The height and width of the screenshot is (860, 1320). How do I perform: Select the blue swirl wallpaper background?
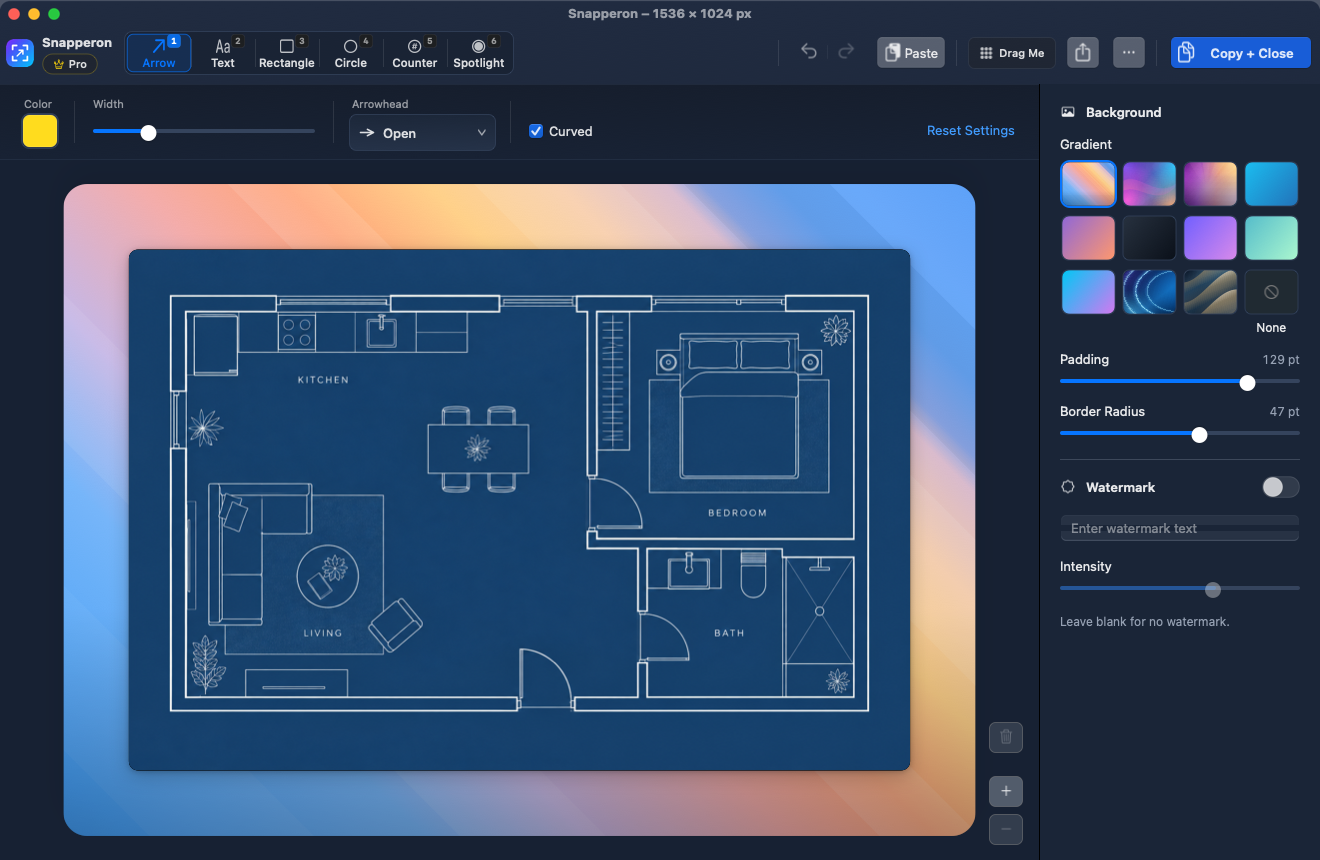click(x=1149, y=292)
